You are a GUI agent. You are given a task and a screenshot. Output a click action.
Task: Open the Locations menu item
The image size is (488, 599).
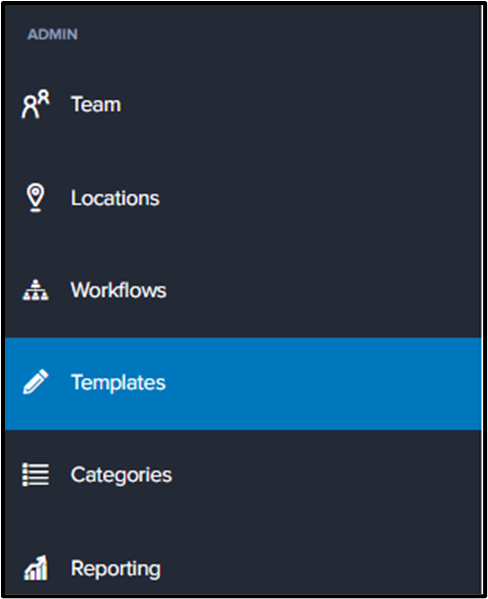tap(243, 198)
